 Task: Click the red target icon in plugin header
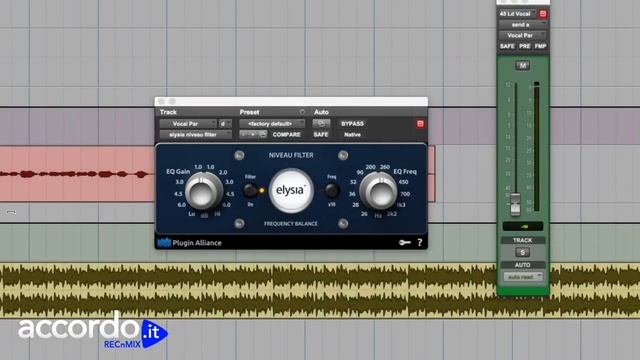pos(420,124)
